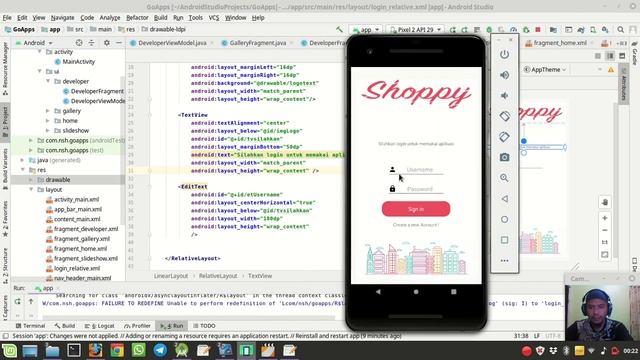Click emulator sidebar home circle icon
Image resolution: width=640 pixels, height=360 pixels.
[504, 220]
